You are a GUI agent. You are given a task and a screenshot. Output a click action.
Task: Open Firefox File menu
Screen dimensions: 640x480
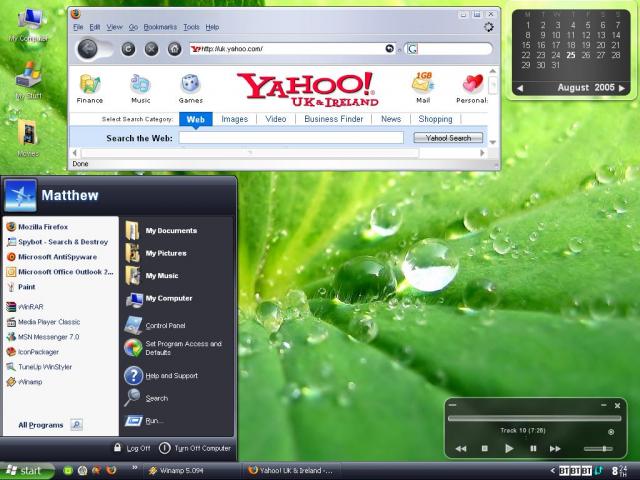pos(78,27)
